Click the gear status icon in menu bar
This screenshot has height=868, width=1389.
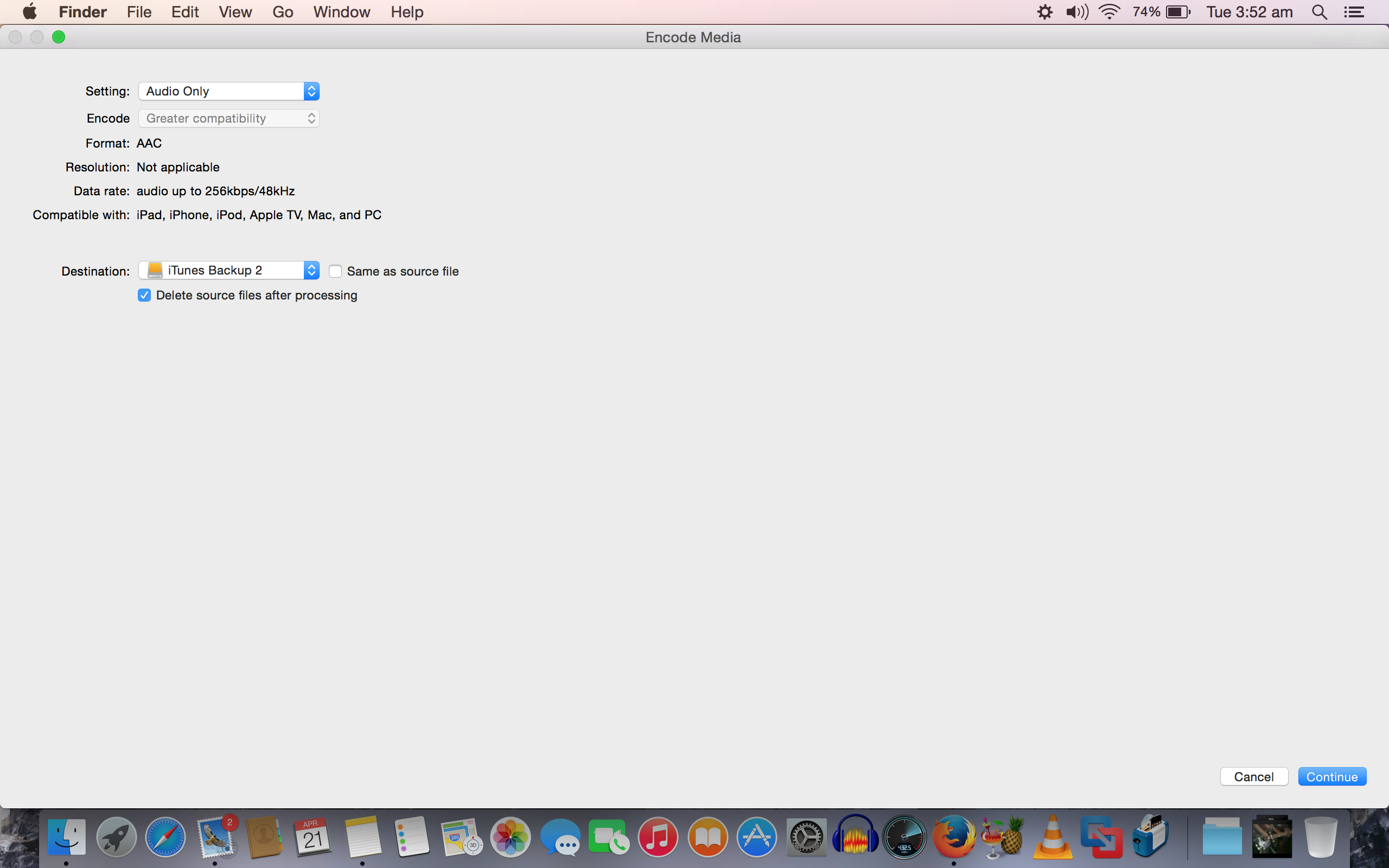coord(1044,12)
